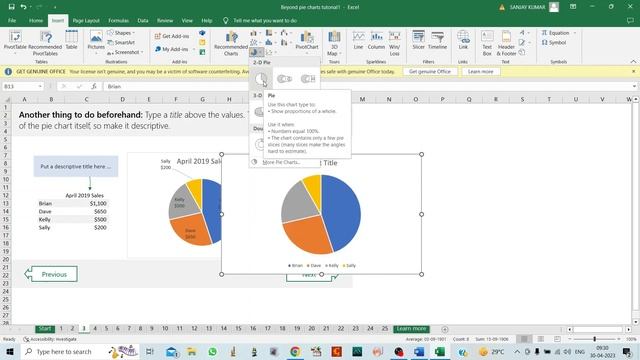Screen dimensions: 640x360
Task: Open the Formulas tab
Action: pyautogui.click(x=118, y=20)
